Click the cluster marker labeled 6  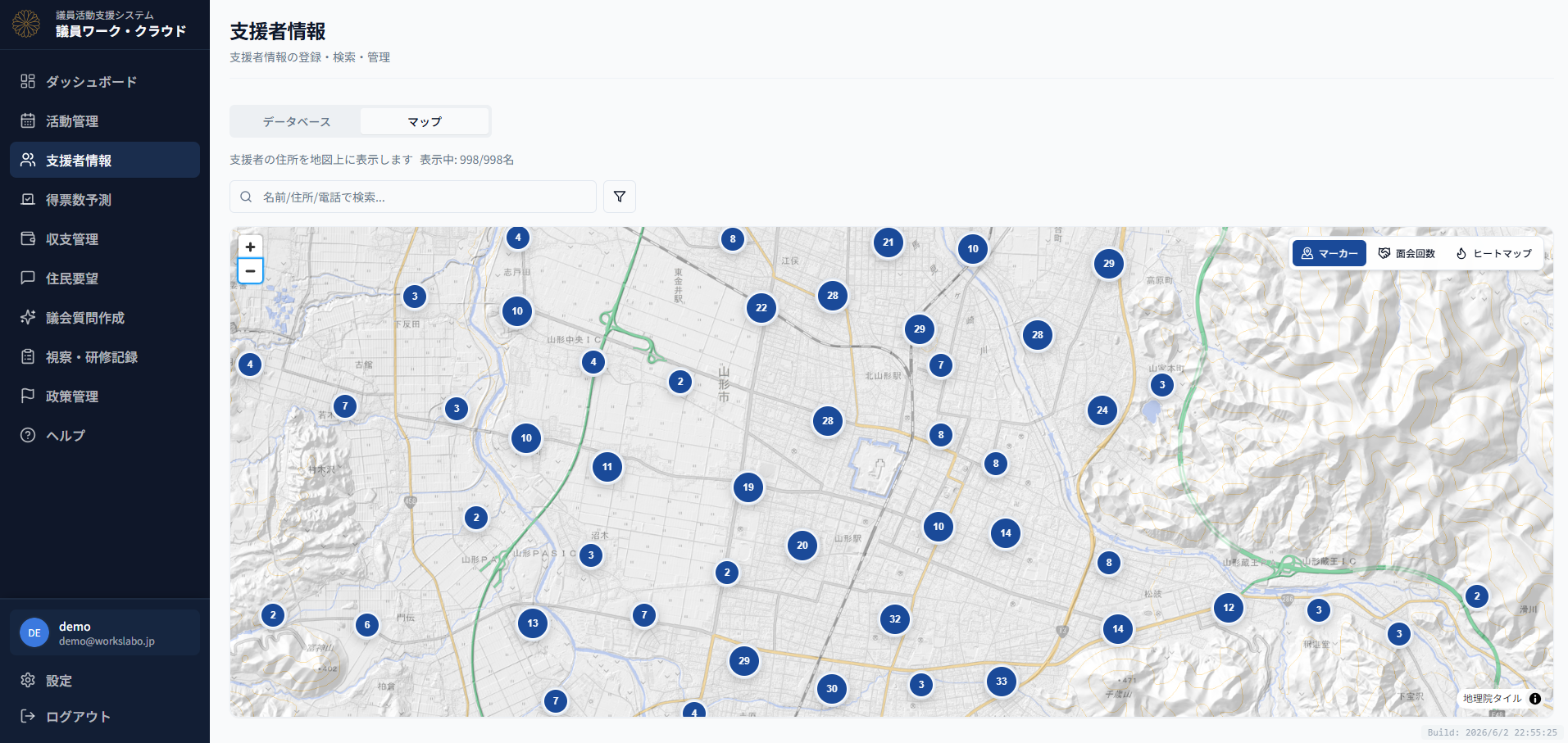[367, 625]
